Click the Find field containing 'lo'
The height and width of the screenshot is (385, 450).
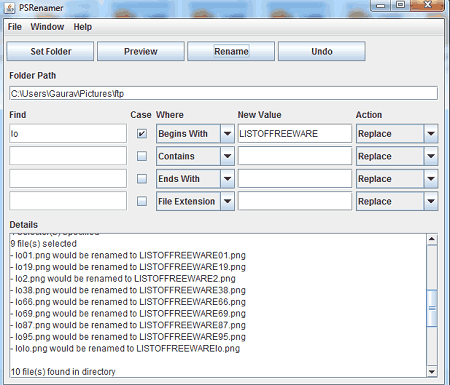click(68, 133)
